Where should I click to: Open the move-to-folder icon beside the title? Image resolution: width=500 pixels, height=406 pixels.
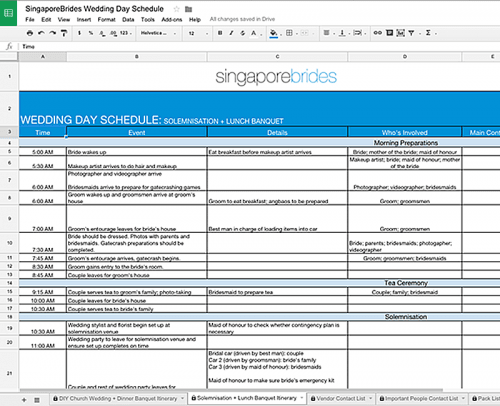click(x=189, y=9)
